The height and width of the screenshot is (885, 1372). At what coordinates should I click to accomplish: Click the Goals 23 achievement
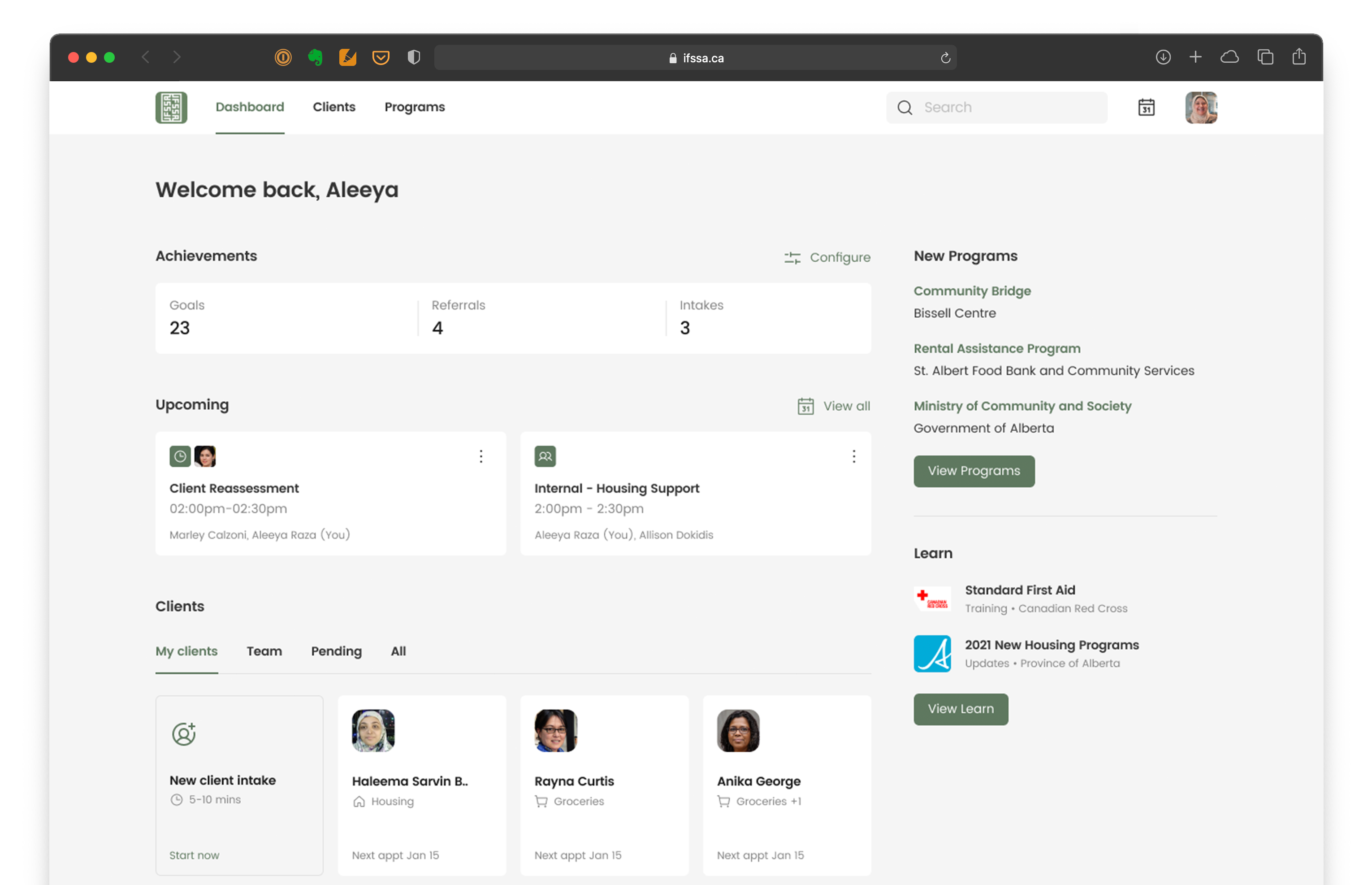187,317
